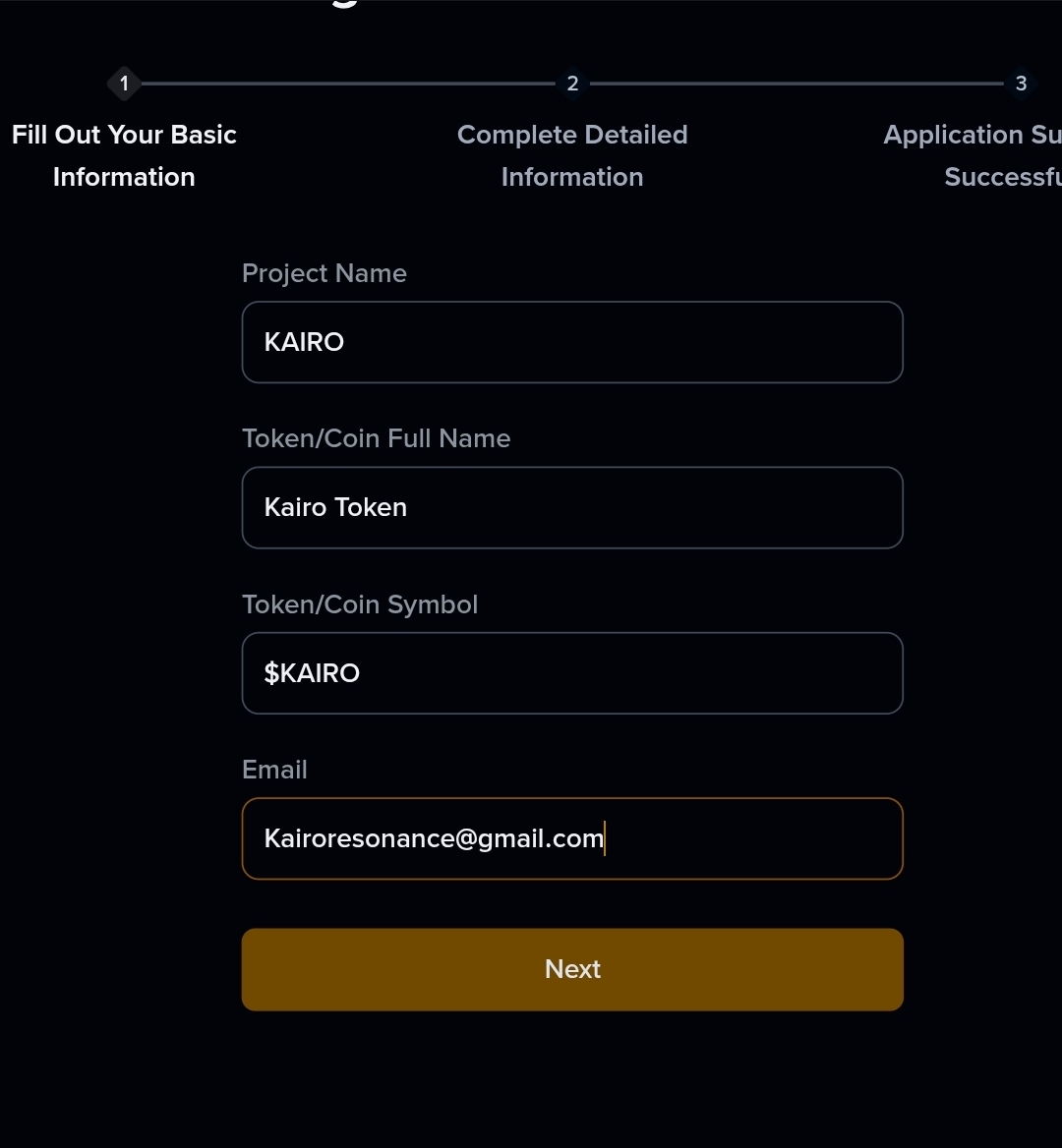Open the 'Application Submitted Successfully' step label
Viewport: 1062px width, 1148px height.
tap(973, 156)
